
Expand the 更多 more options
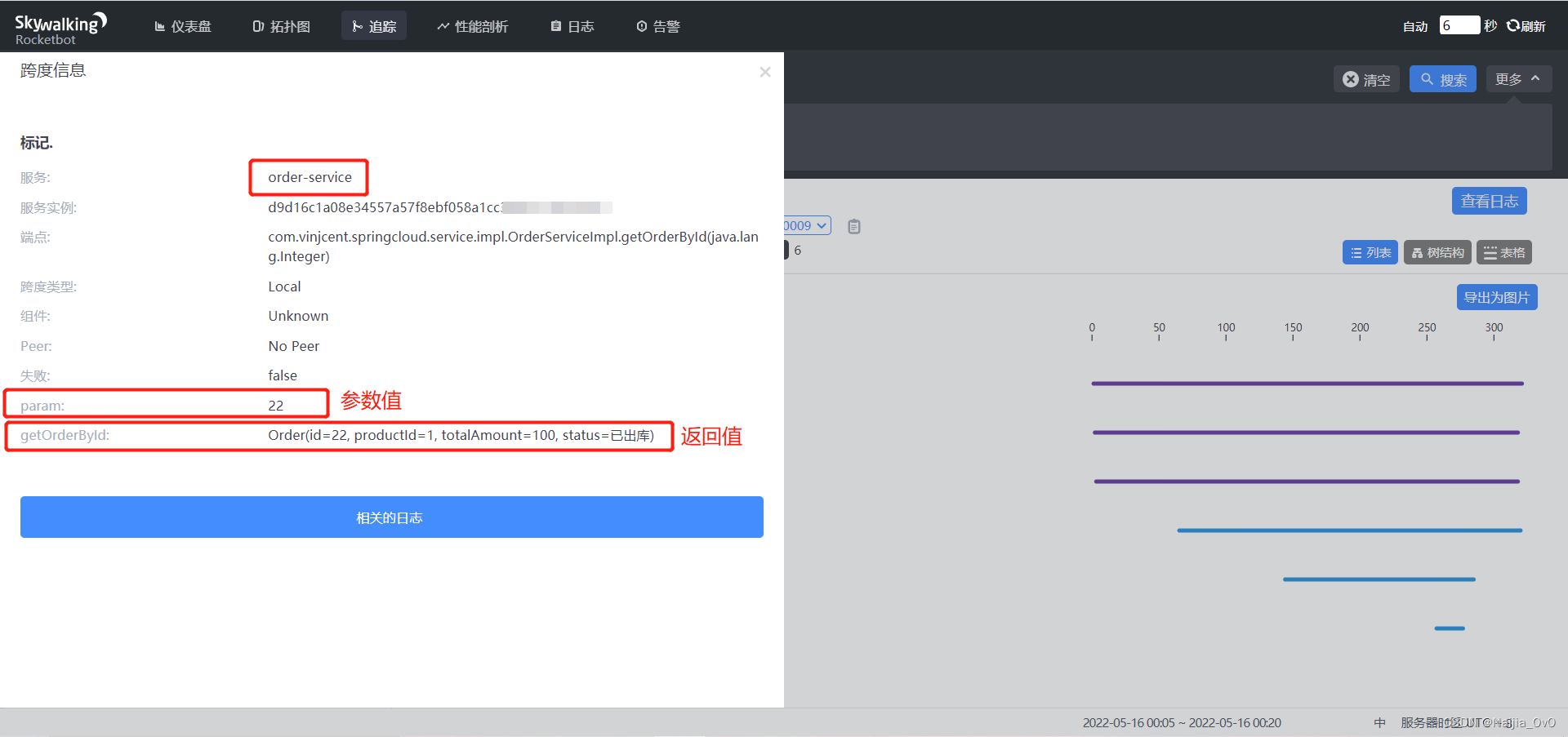click(1518, 79)
